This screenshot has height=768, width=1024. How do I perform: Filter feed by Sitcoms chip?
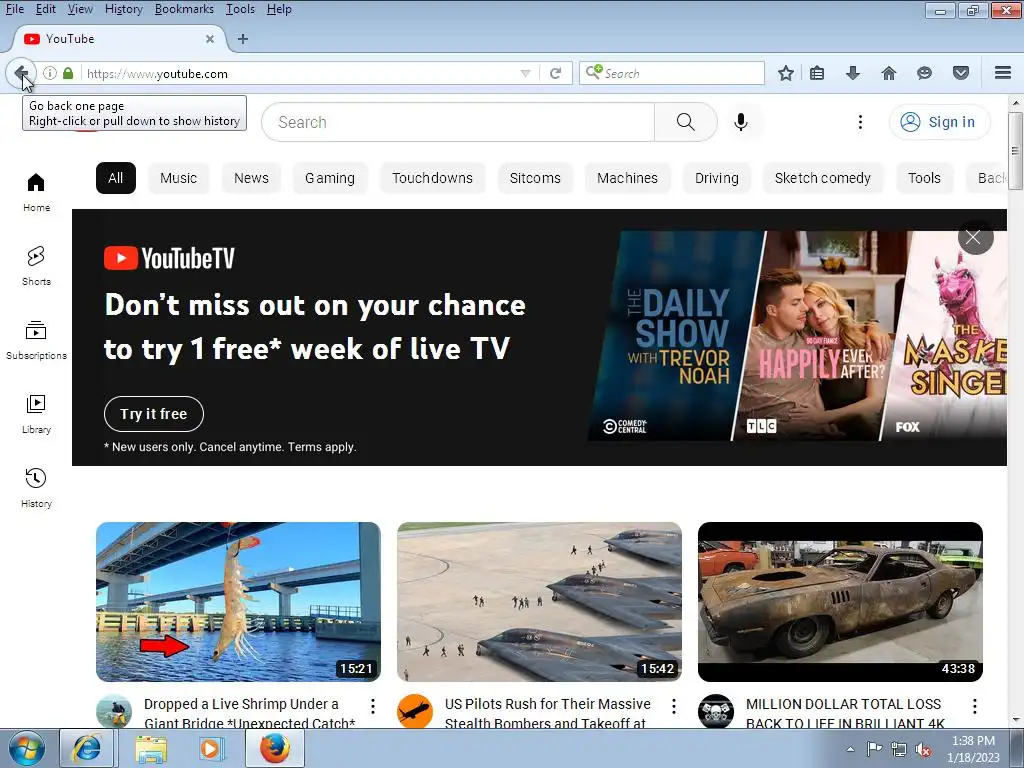[x=535, y=178]
